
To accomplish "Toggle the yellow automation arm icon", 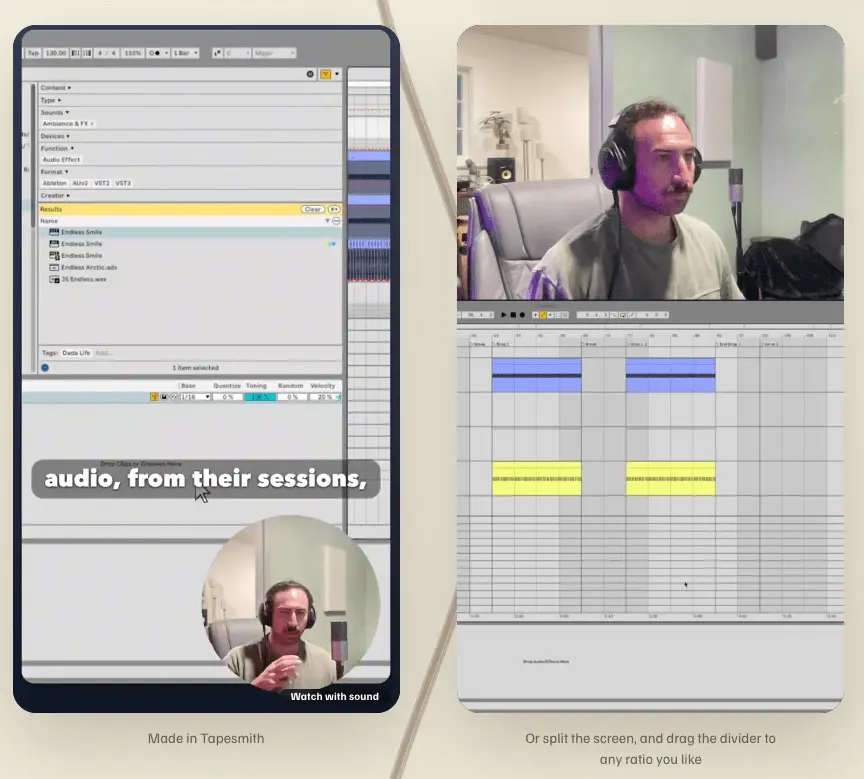I will (543, 315).
